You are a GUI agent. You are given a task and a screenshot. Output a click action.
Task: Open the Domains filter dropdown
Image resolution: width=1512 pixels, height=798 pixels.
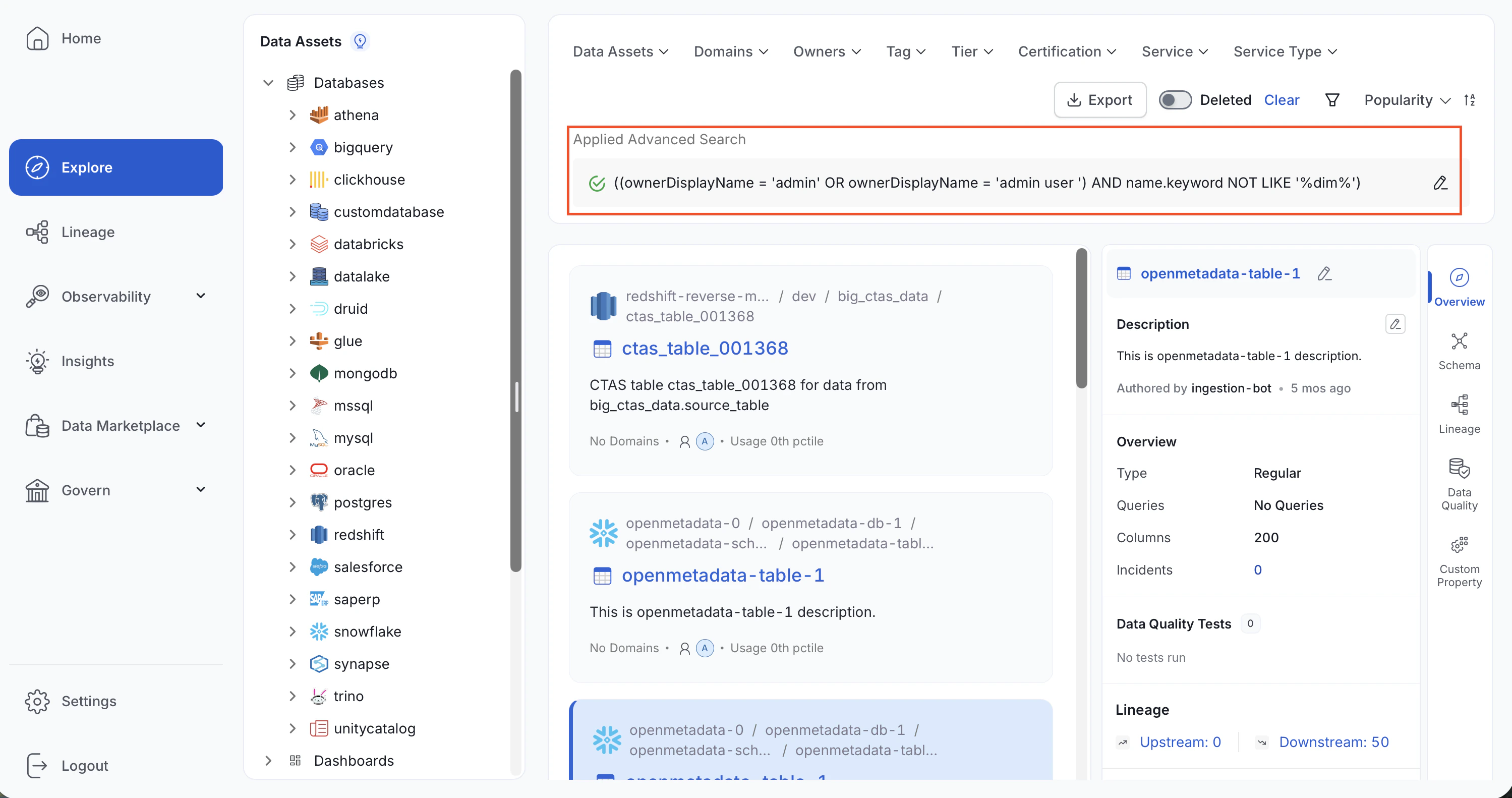tap(731, 51)
